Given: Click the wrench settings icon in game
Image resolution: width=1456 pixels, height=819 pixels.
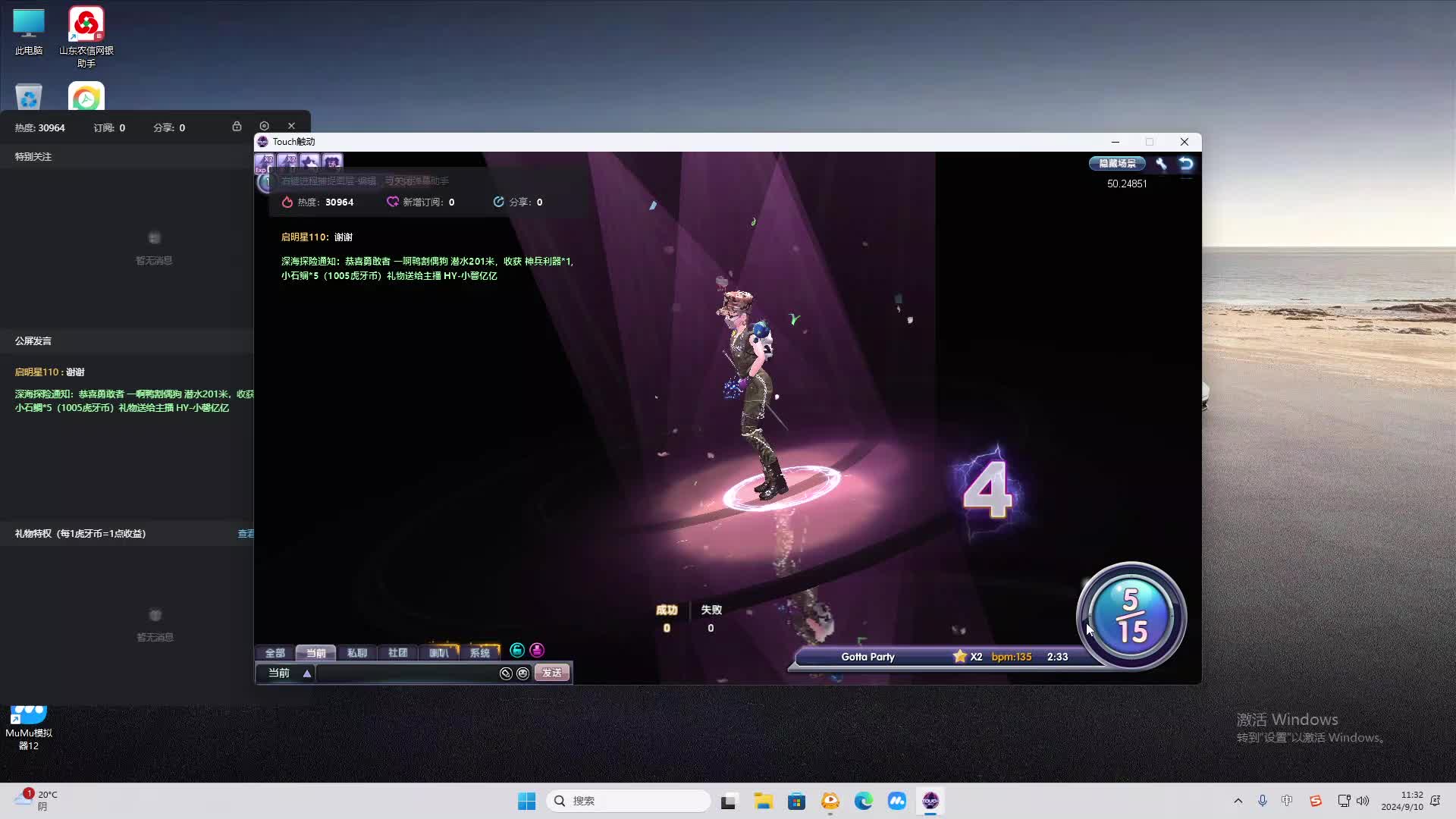Looking at the screenshot, I should click(x=1161, y=163).
